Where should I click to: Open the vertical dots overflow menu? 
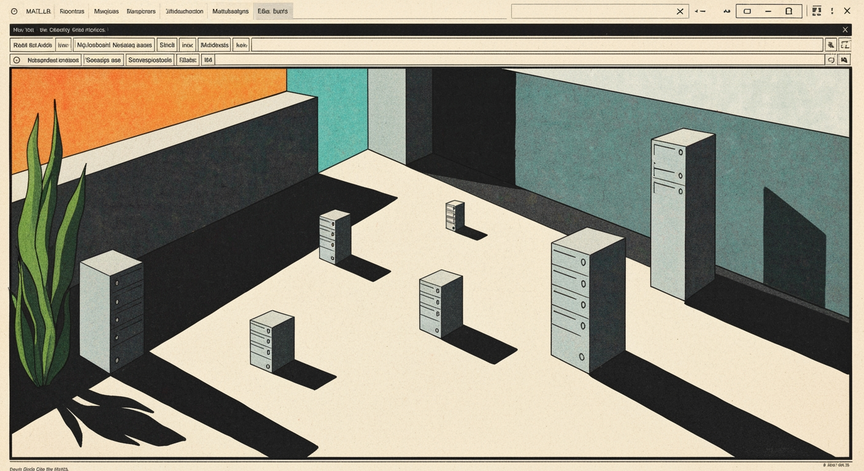tap(832, 11)
